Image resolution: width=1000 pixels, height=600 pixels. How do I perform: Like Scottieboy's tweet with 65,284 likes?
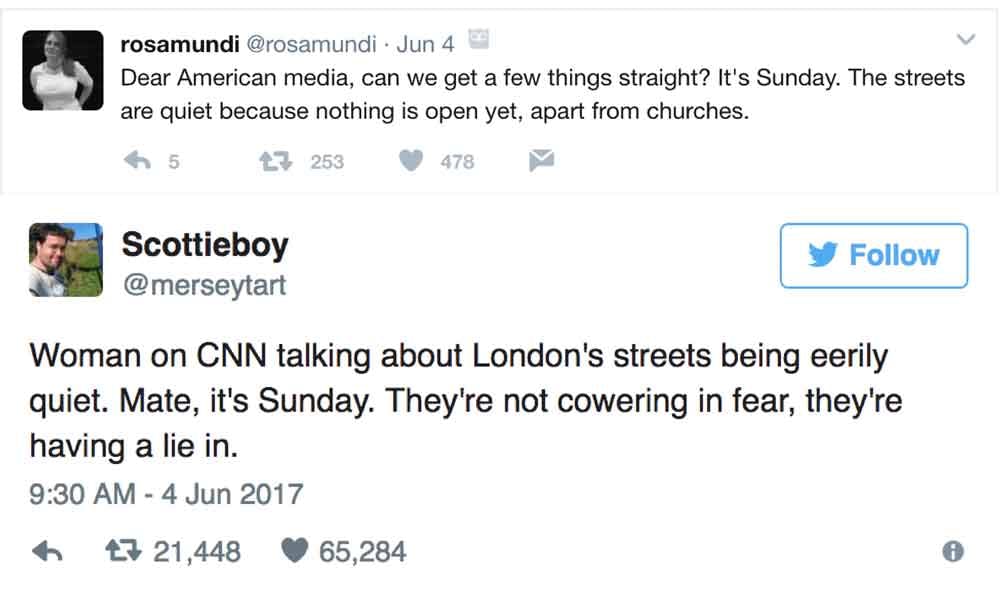pyautogui.click(x=296, y=551)
